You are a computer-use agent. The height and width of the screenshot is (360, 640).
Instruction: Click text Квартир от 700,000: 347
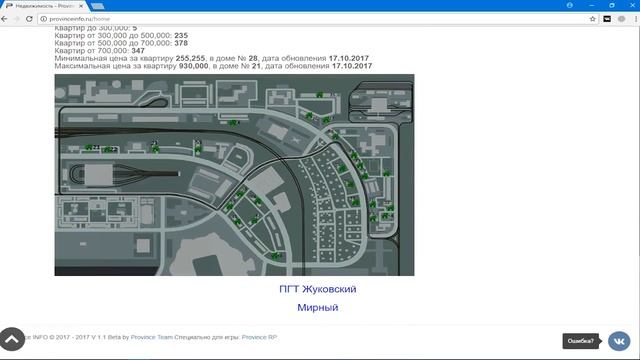click(100, 51)
